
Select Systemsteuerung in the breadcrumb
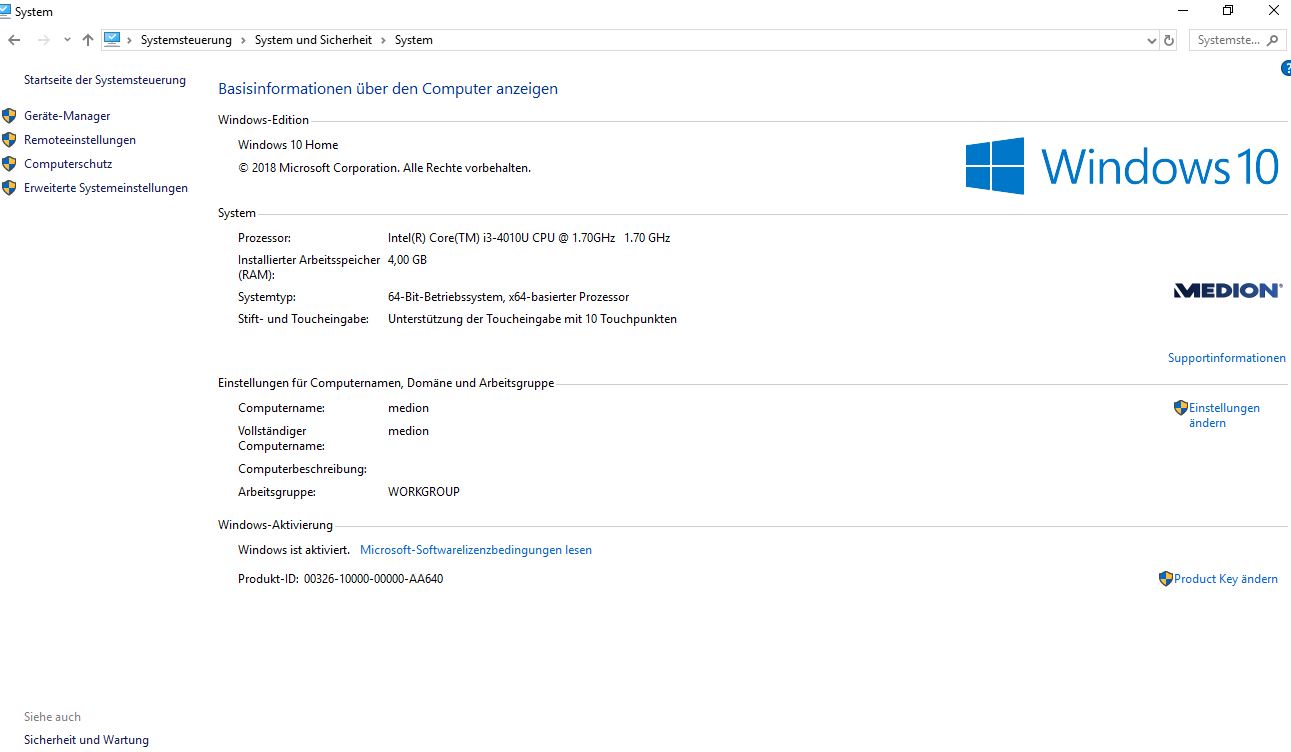point(186,40)
